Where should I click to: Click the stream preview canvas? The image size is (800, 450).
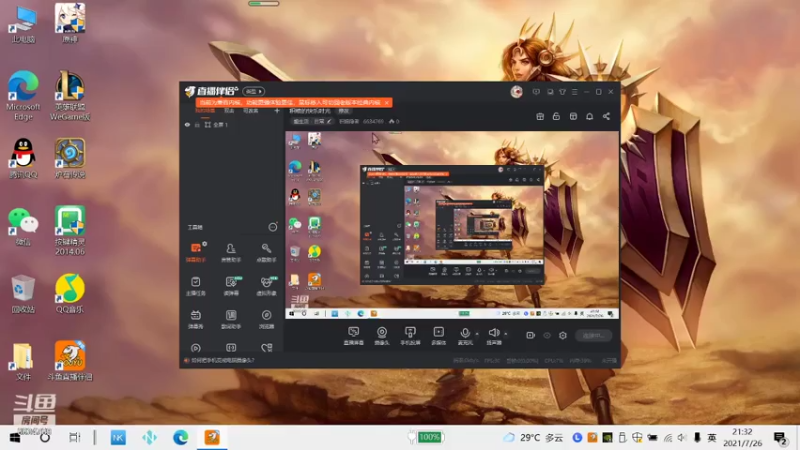[452, 225]
